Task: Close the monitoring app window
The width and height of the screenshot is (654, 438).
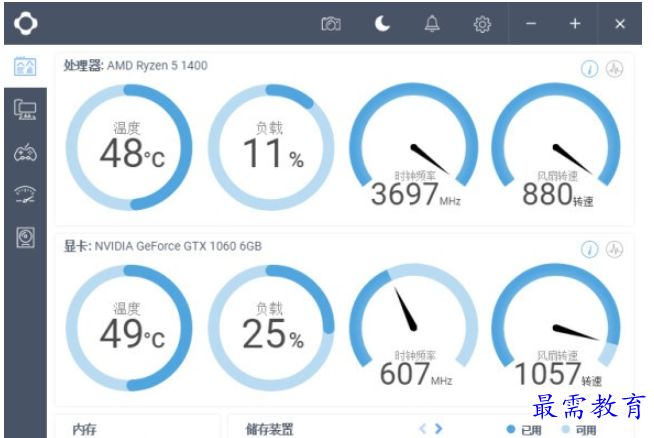Action: click(620, 24)
